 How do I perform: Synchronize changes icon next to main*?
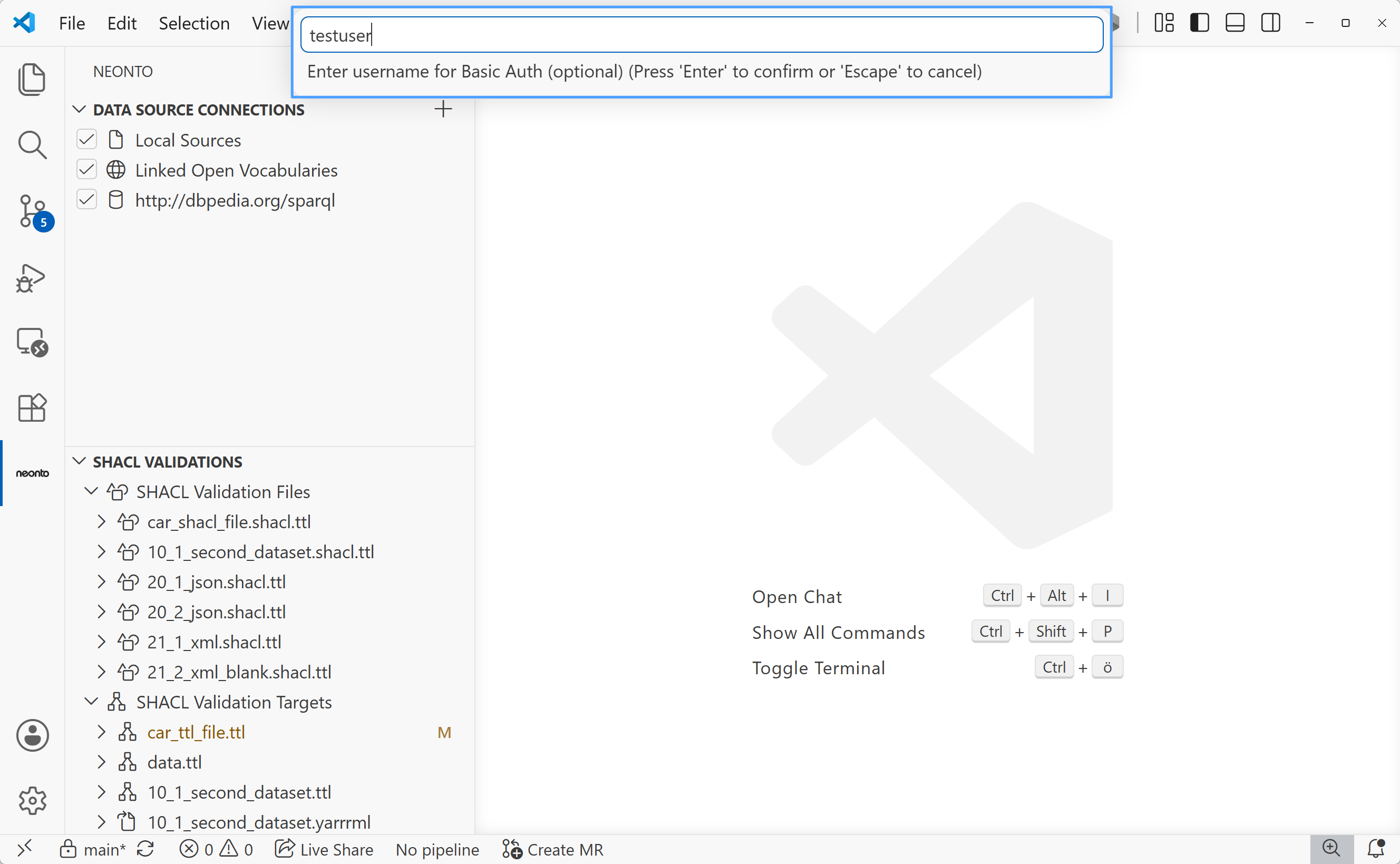coord(145,849)
